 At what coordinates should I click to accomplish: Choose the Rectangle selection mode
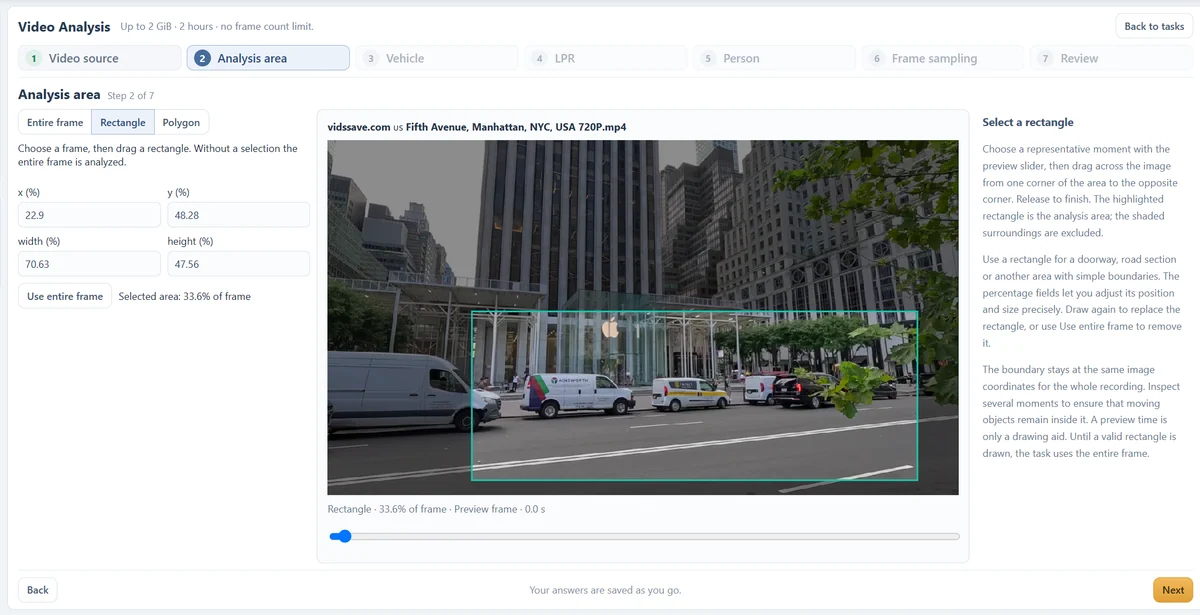tap(123, 122)
